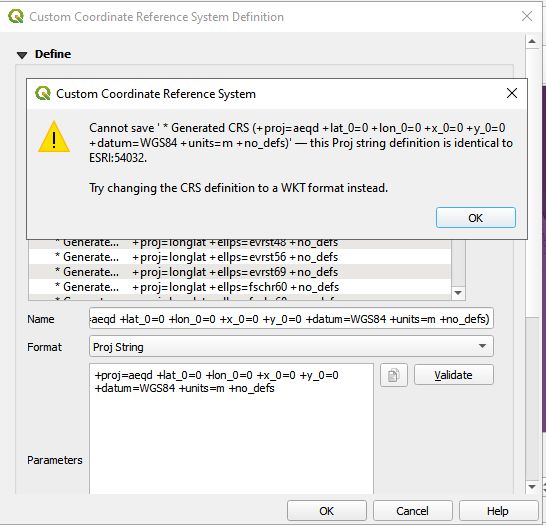Click OK in the warning message box
The image size is (546, 526).
coord(476,218)
